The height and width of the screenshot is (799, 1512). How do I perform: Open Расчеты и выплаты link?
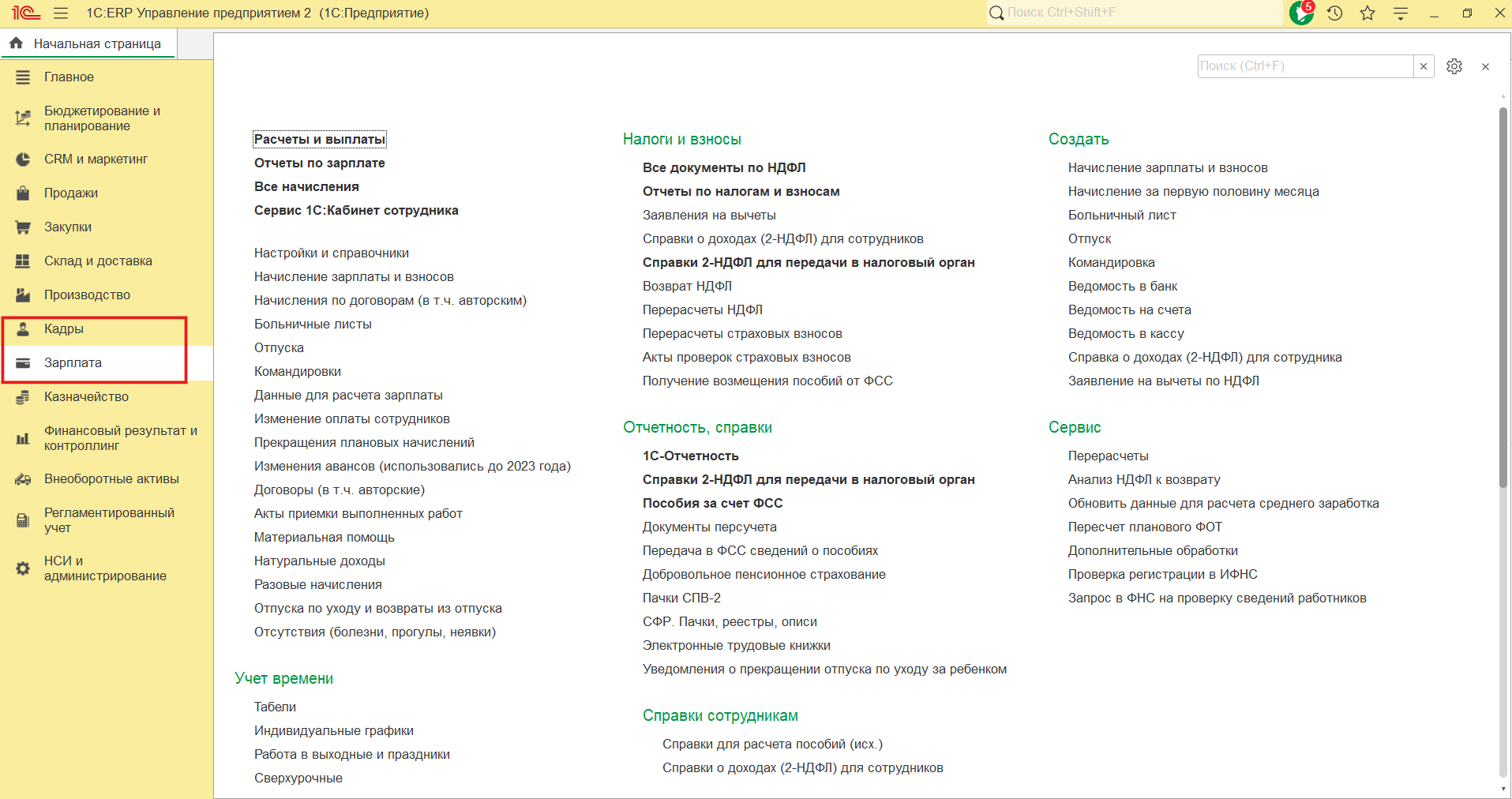click(x=320, y=140)
